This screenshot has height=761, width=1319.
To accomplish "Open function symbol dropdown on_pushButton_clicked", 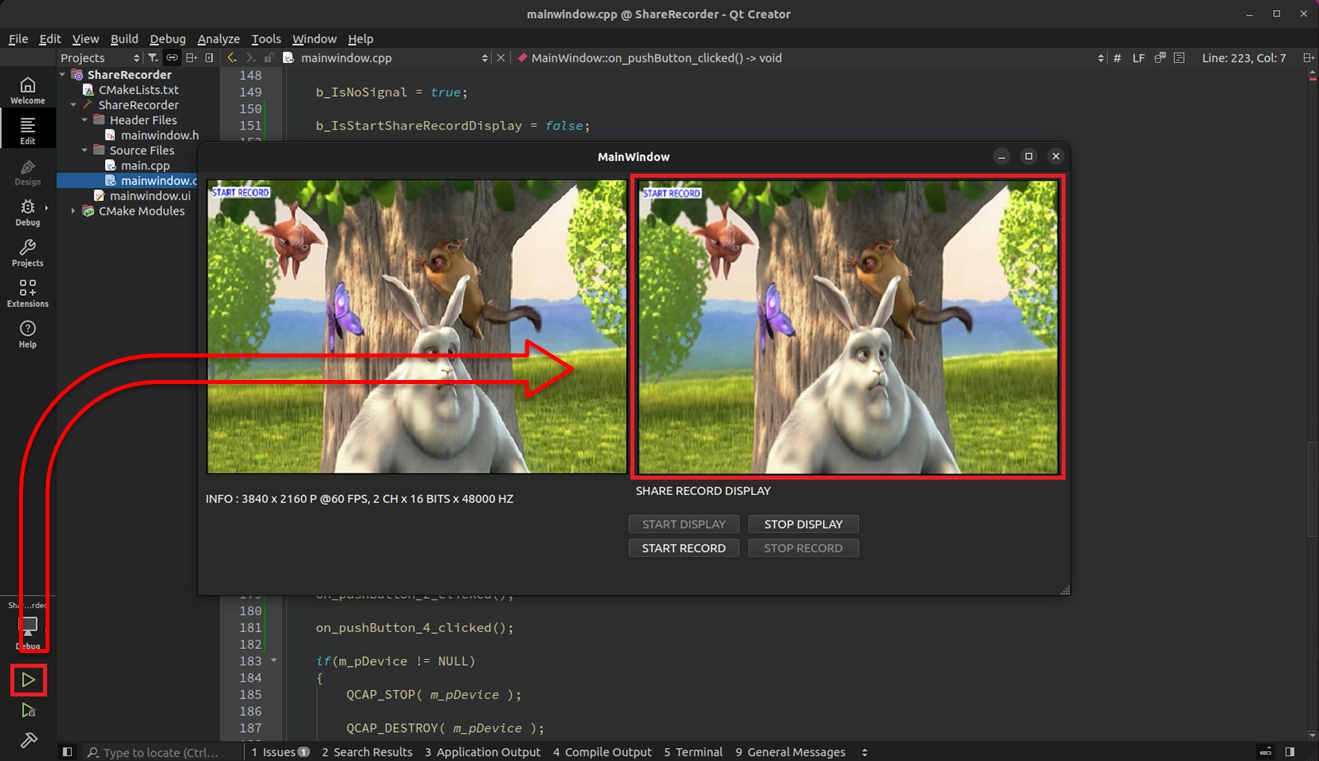I will [x=810, y=58].
